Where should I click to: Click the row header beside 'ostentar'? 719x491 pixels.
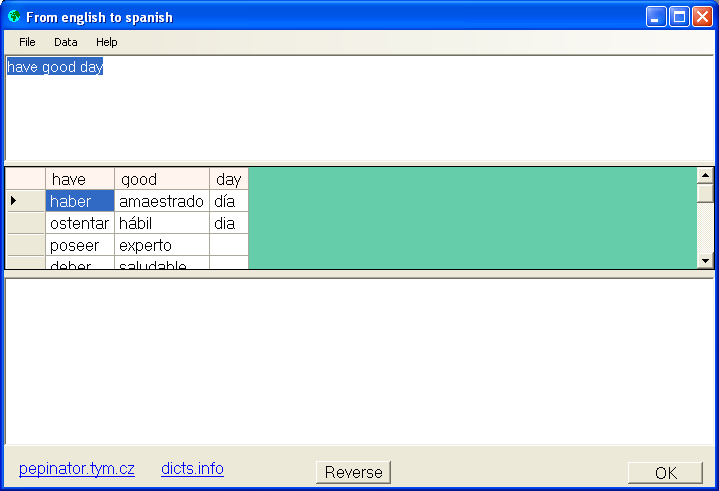coord(26,223)
